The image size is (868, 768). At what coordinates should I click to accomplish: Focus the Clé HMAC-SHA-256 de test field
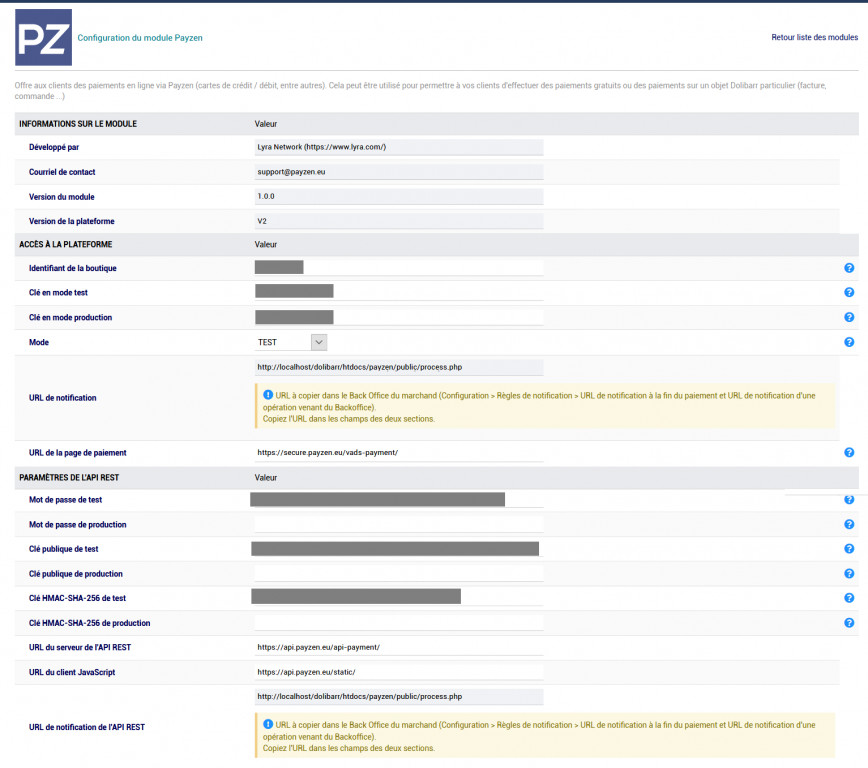click(399, 598)
